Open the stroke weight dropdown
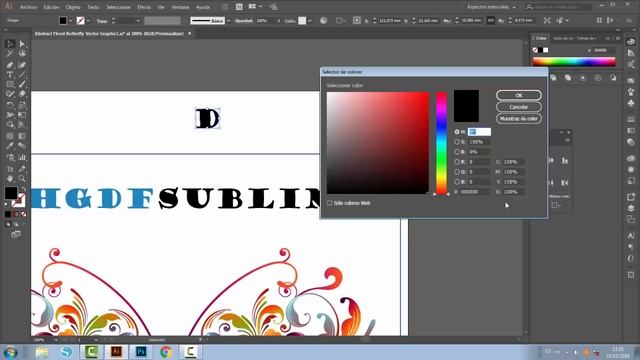The width and height of the screenshot is (640, 360). coord(138,21)
